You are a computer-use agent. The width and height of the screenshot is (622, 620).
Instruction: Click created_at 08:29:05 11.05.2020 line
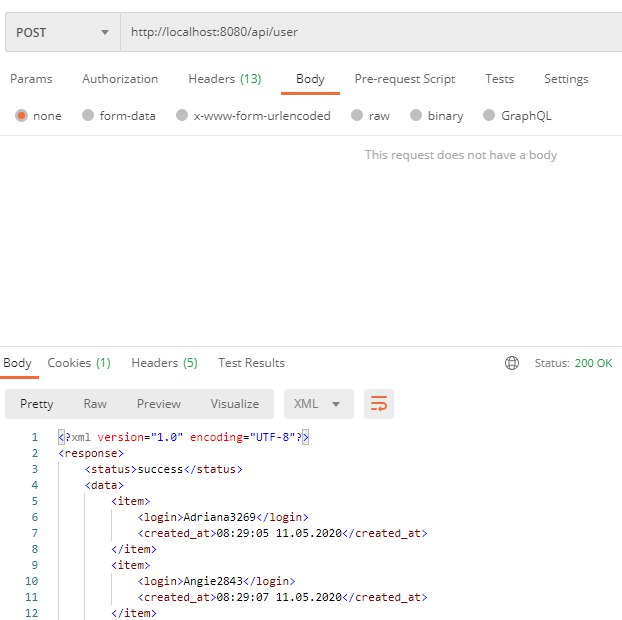pyautogui.click(x=282, y=533)
